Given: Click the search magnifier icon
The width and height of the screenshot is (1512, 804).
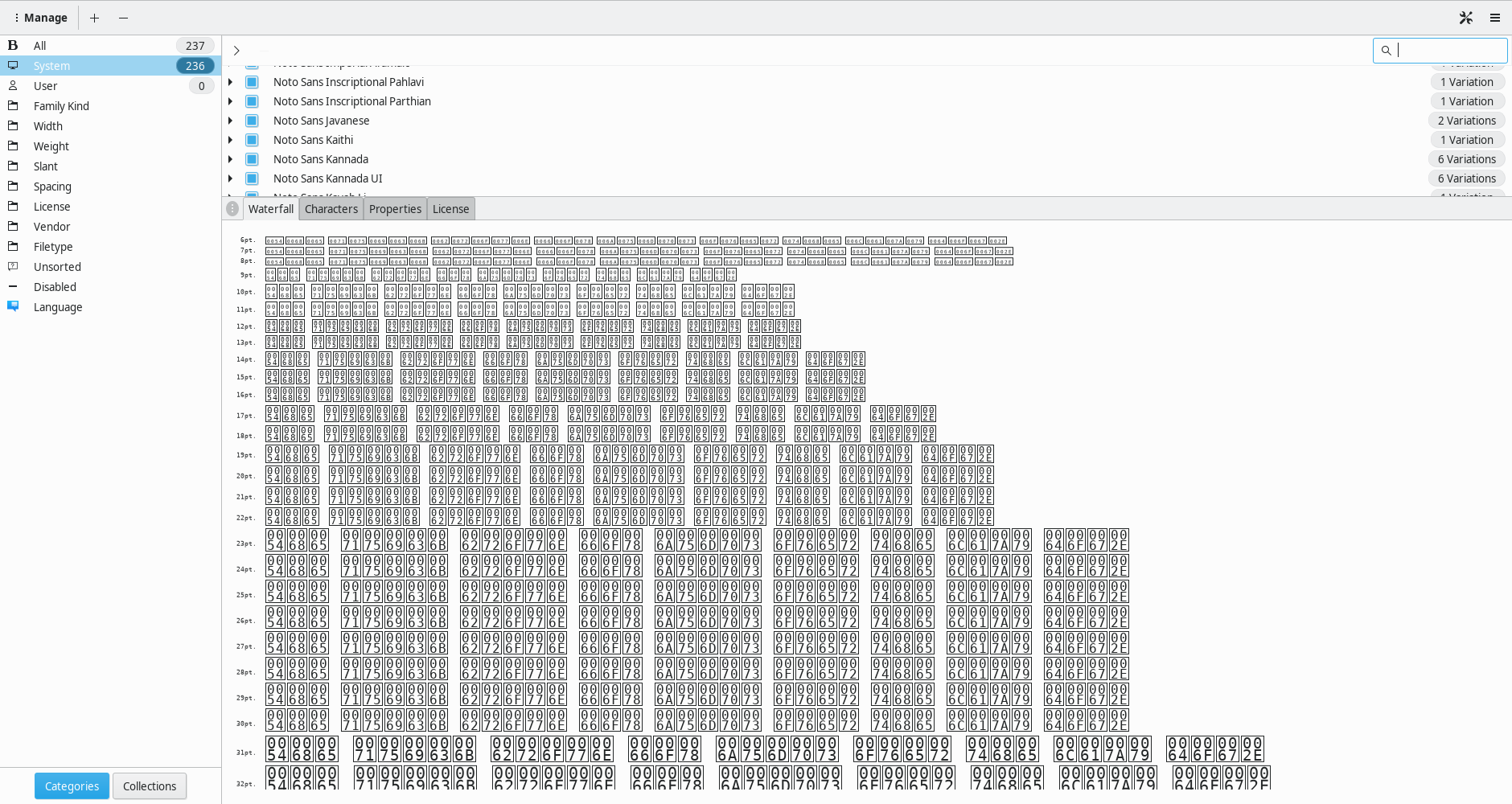Looking at the screenshot, I should 1387,50.
